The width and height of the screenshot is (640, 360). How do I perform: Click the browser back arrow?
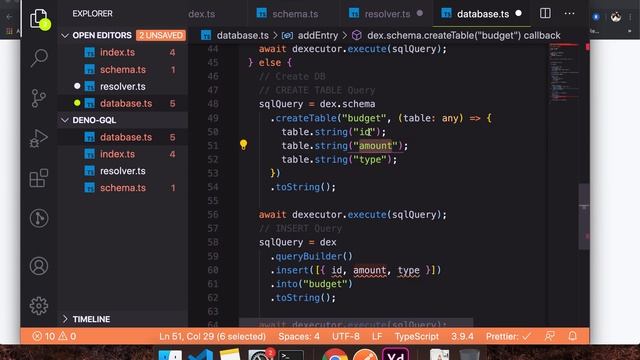(9, 17)
